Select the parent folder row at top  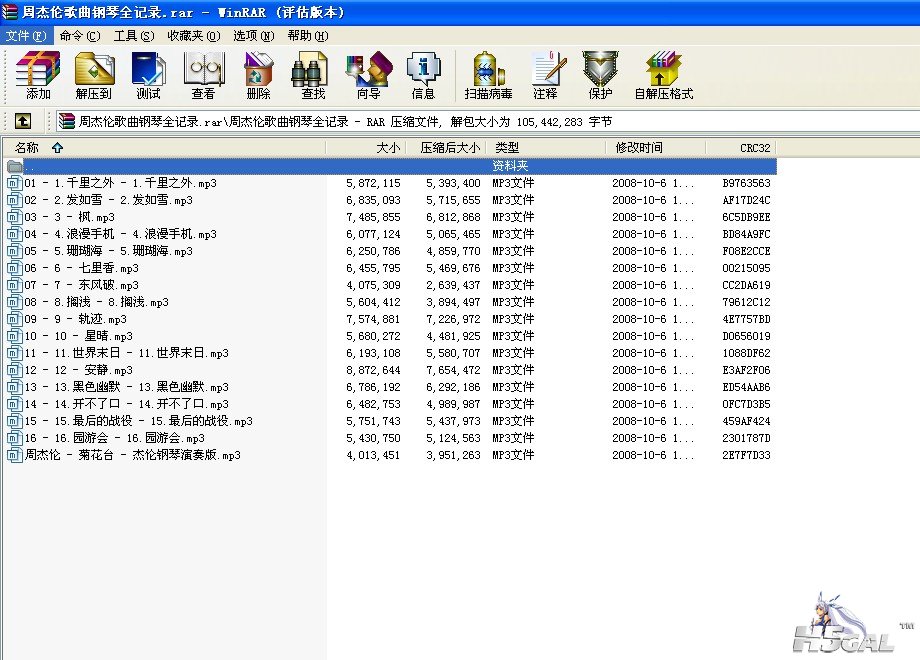[400, 166]
